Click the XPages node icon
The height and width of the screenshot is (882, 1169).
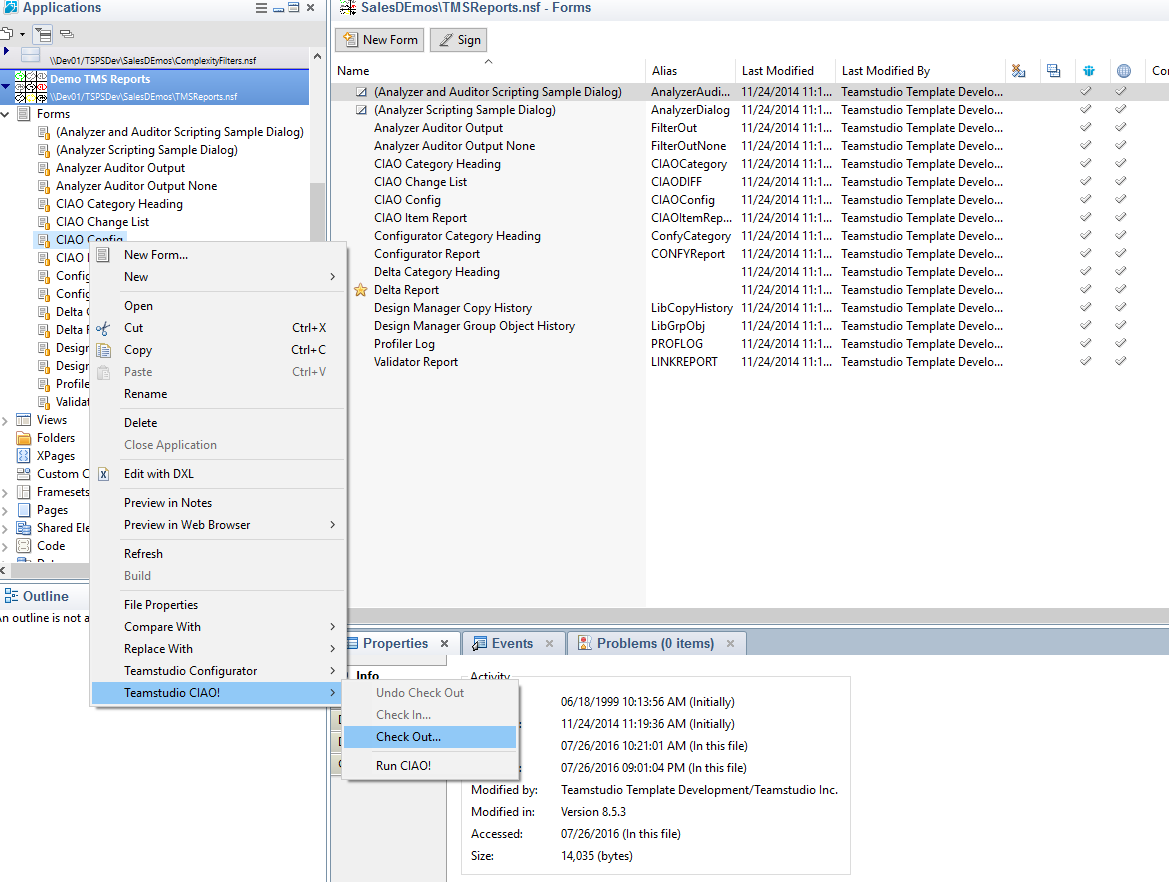point(24,456)
